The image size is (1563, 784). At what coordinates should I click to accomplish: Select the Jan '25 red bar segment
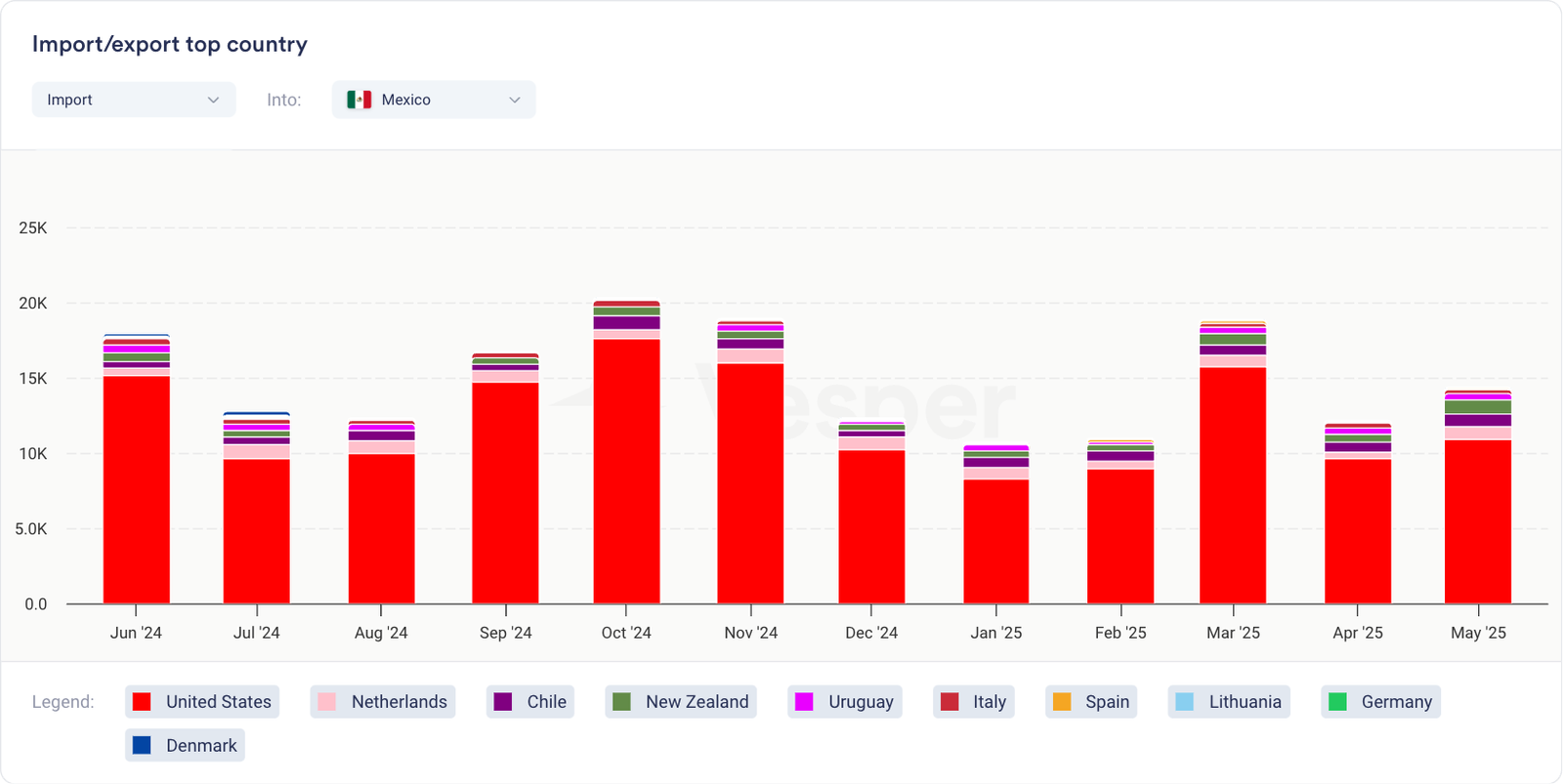tap(995, 541)
